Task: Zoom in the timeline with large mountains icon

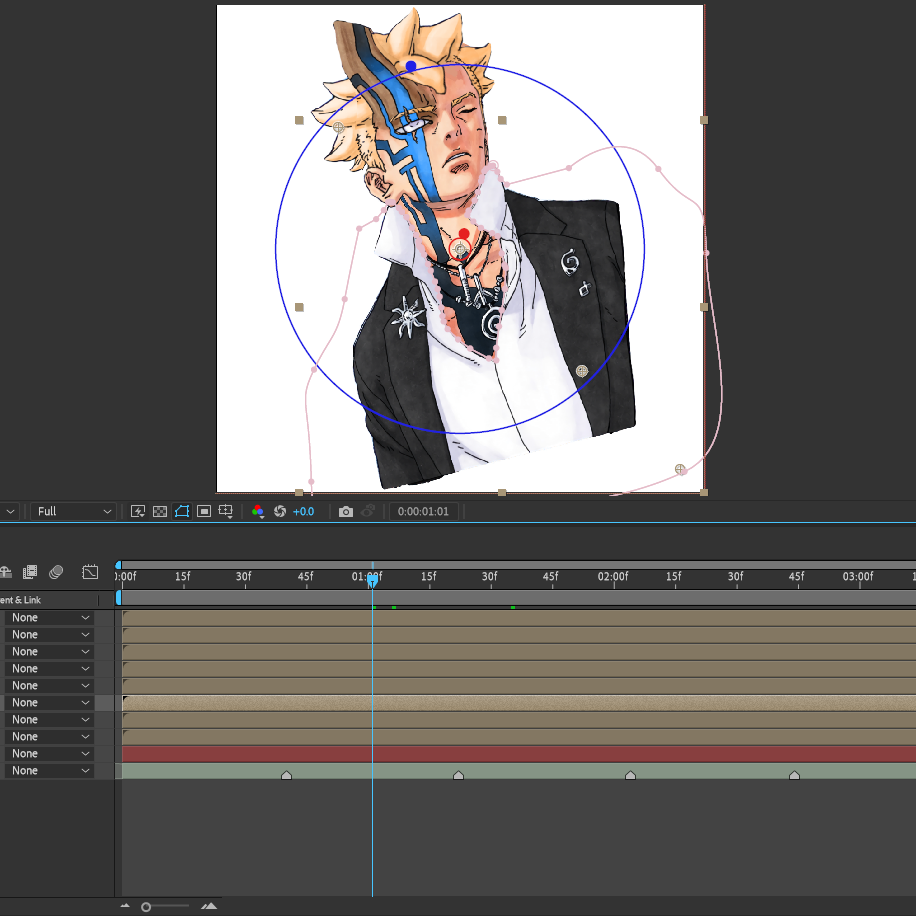Action: (x=209, y=906)
